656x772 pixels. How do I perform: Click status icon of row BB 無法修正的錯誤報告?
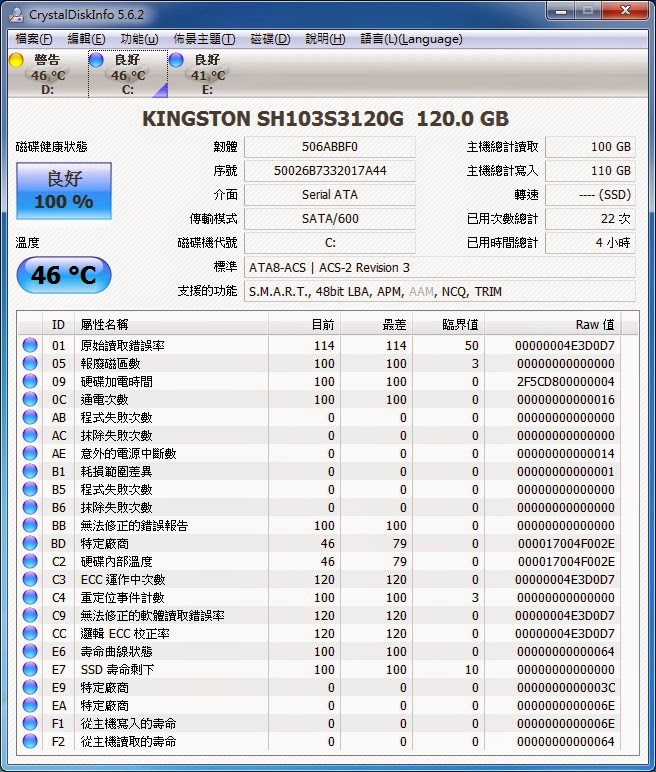[30, 525]
